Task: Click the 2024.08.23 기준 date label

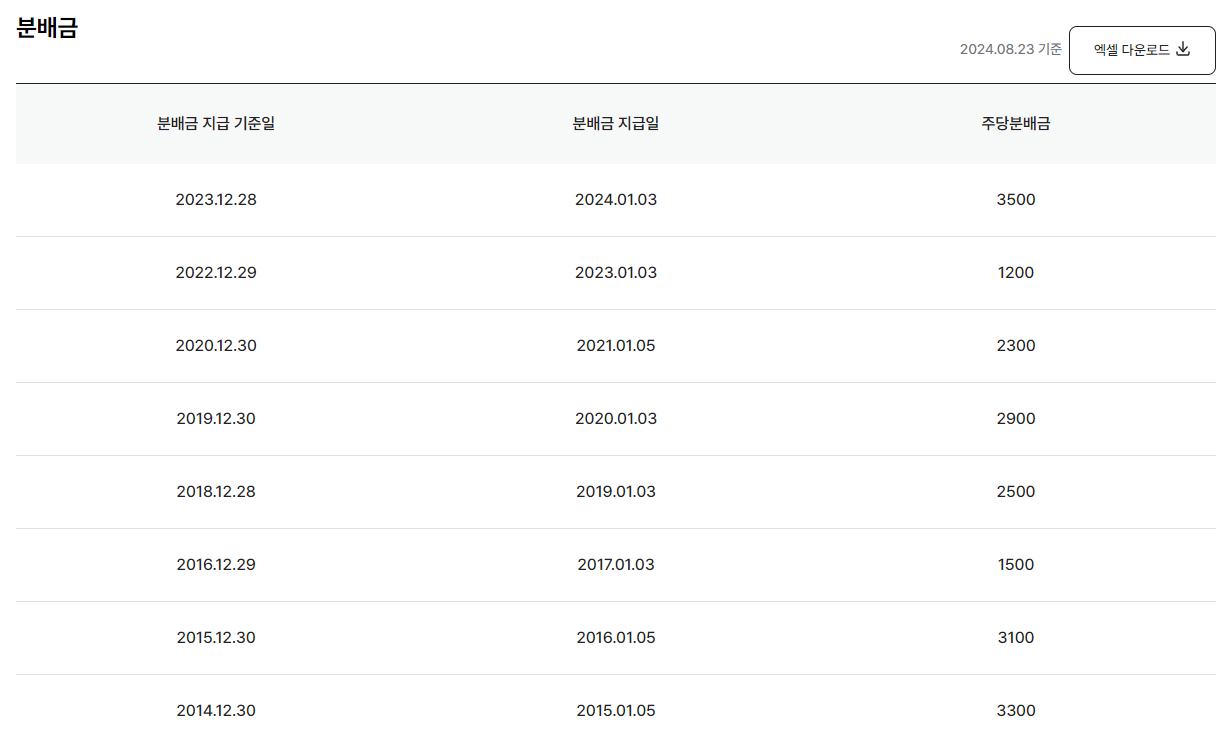Action: click(1010, 49)
